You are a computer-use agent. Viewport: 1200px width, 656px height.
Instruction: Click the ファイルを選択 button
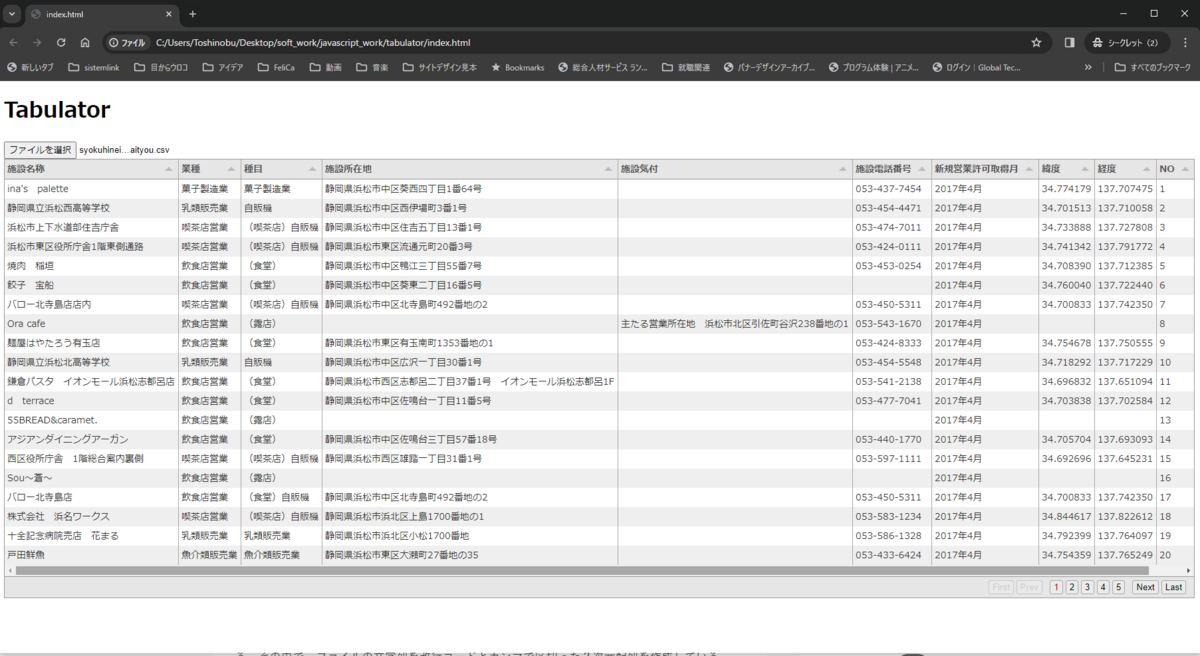click(x=40, y=149)
